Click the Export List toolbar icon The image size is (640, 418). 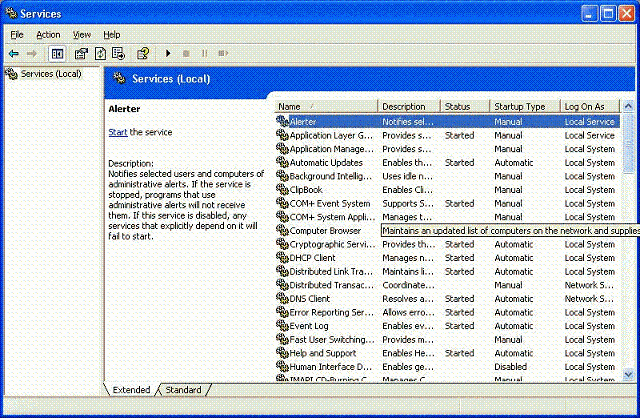[x=119, y=53]
